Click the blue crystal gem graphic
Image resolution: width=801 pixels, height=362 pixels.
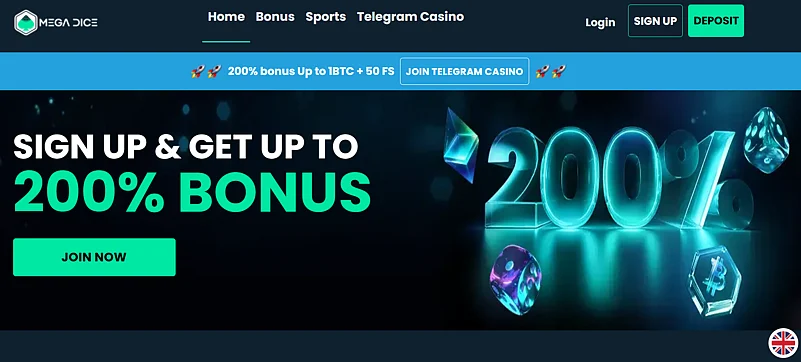[x=460, y=144]
